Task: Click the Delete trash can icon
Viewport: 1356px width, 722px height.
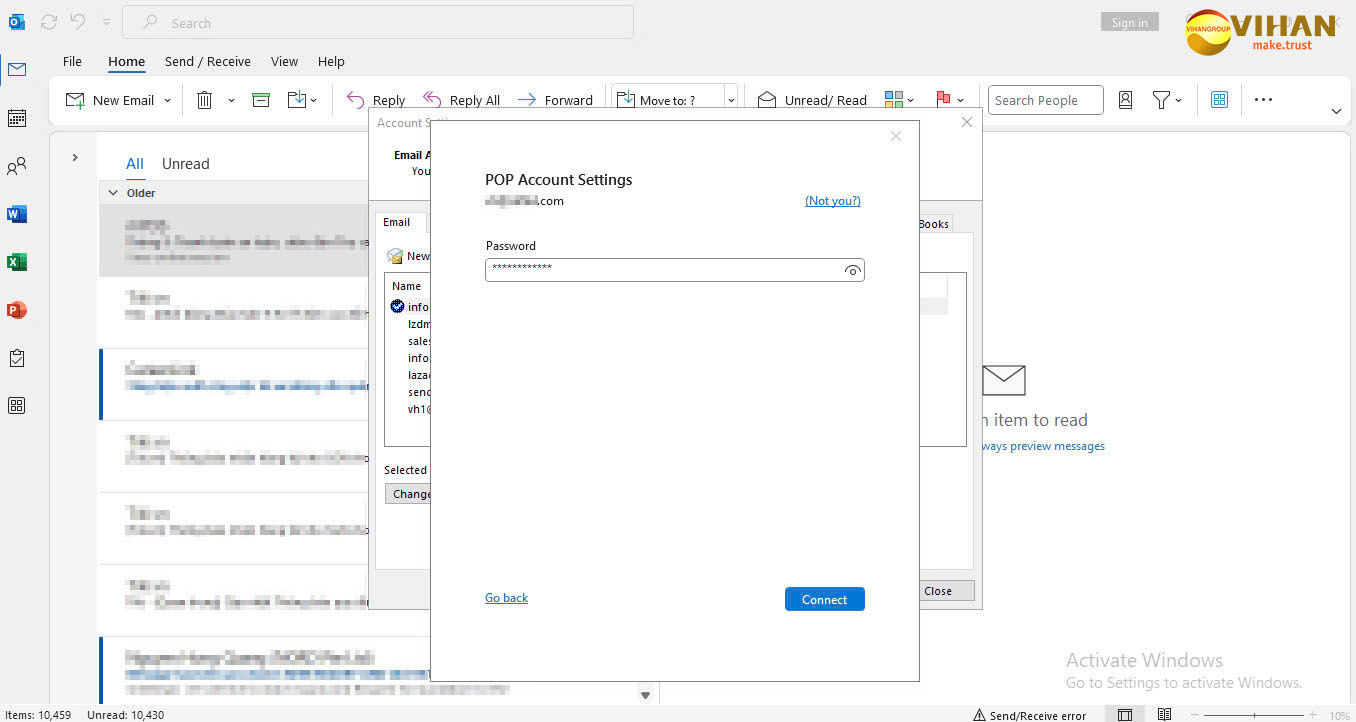Action: pos(204,100)
